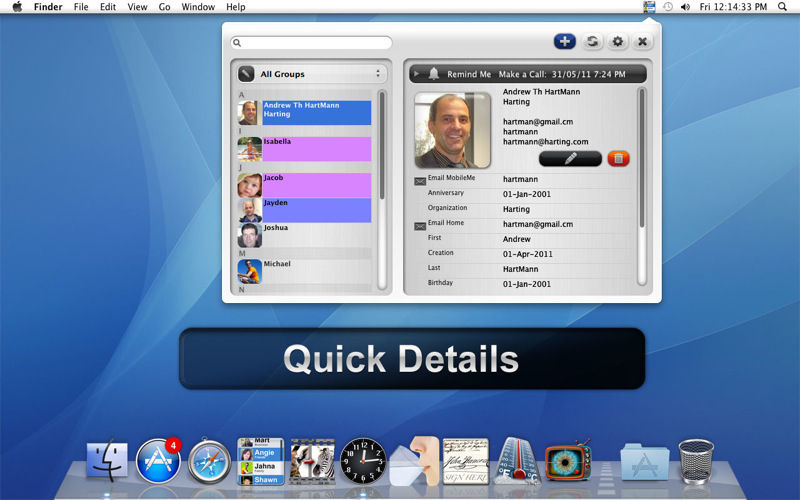Click the volume speaker menu bar icon
Screen dimensions: 800x500
(686, 7)
